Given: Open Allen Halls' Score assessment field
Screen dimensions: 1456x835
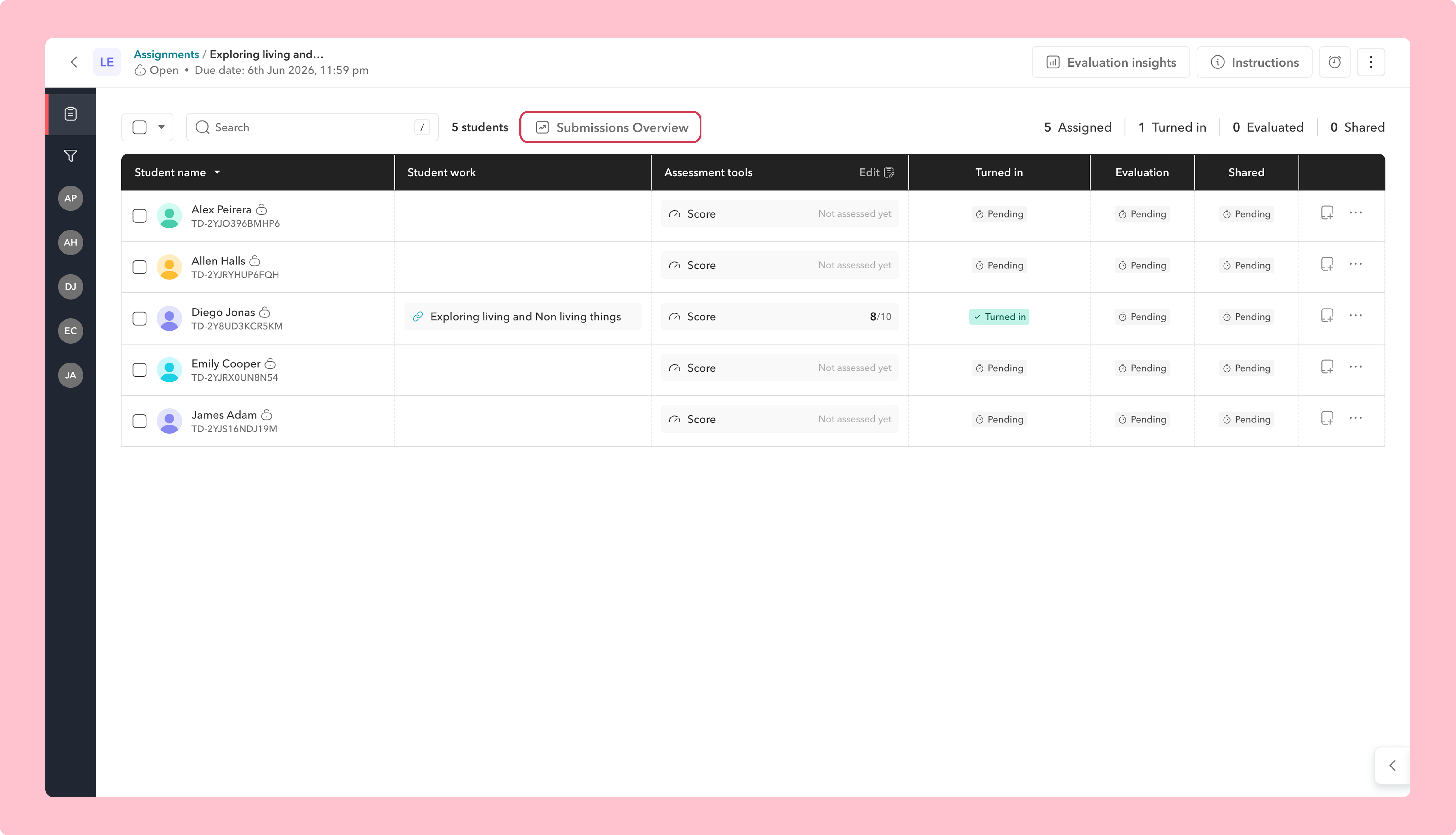Looking at the screenshot, I should tap(779, 265).
